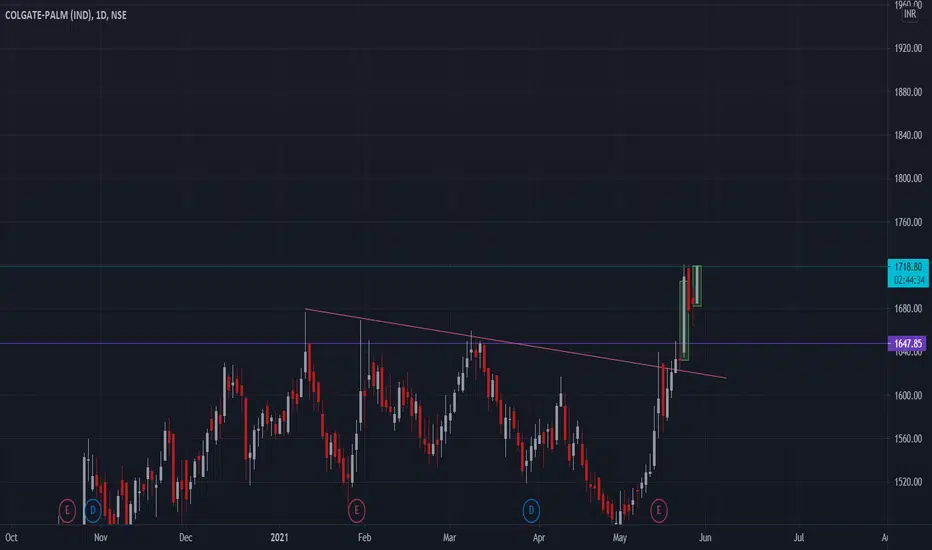Click the Jul label on time axis
Screen dimensions: 932x550
point(799,538)
